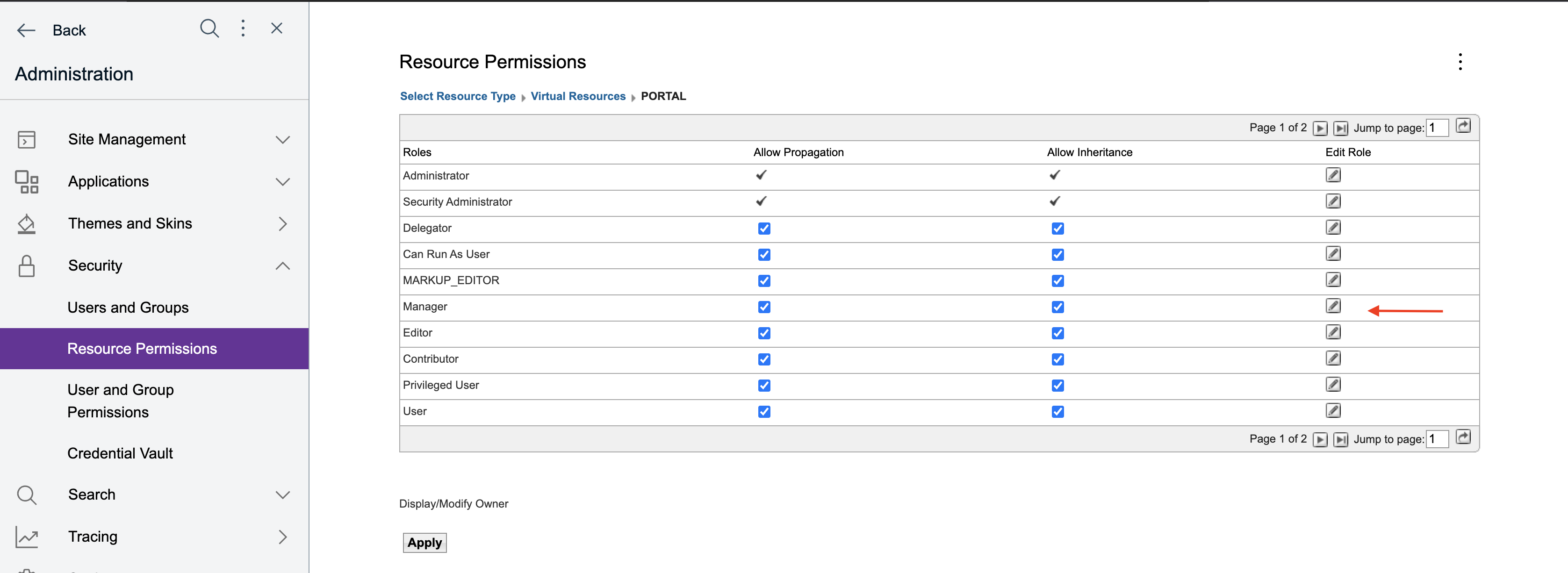Image resolution: width=1568 pixels, height=573 pixels.
Task: Click the search magnifier in Administration header
Action: [x=209, y=29]
